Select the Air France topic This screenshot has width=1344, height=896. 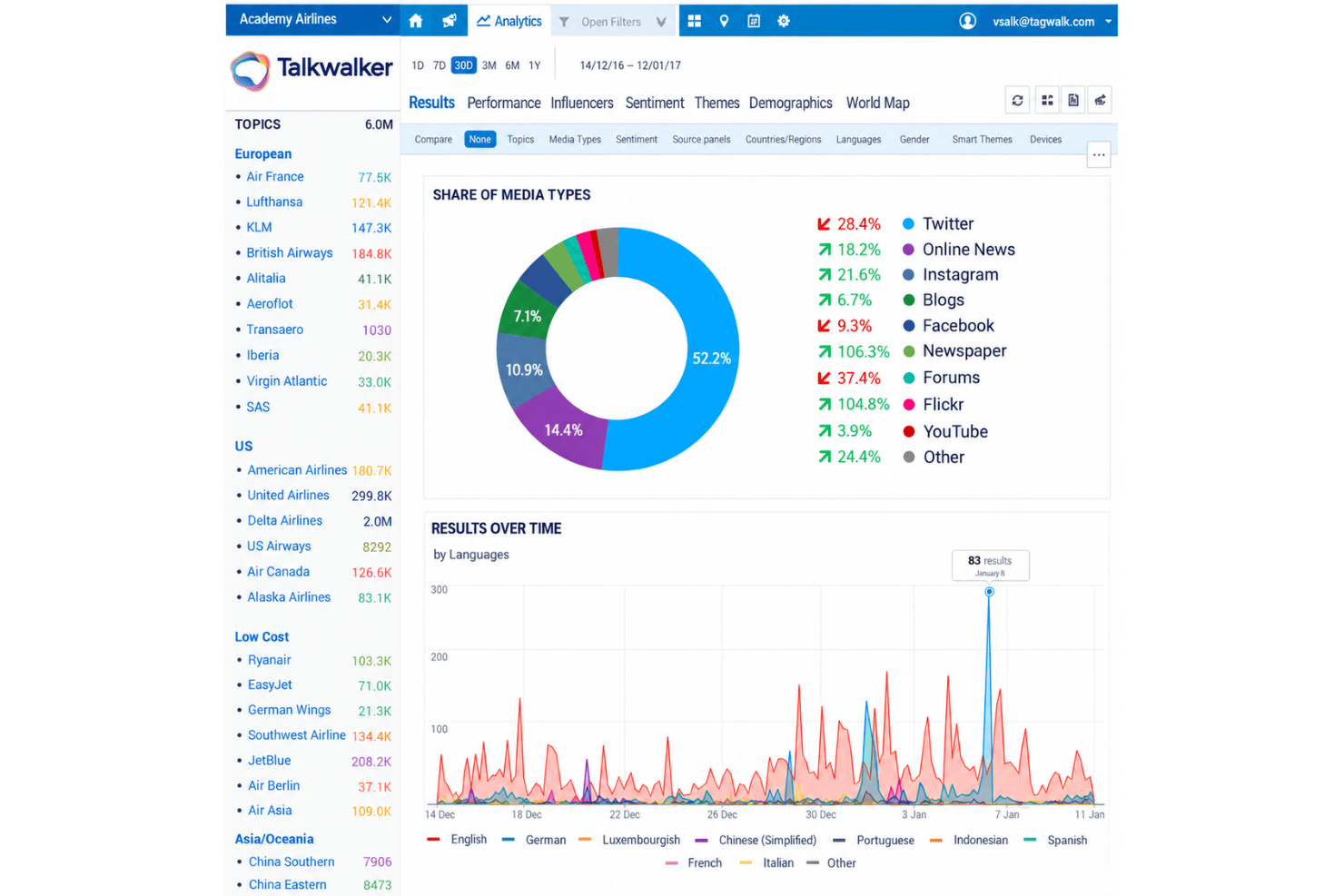tap(275, 177)
